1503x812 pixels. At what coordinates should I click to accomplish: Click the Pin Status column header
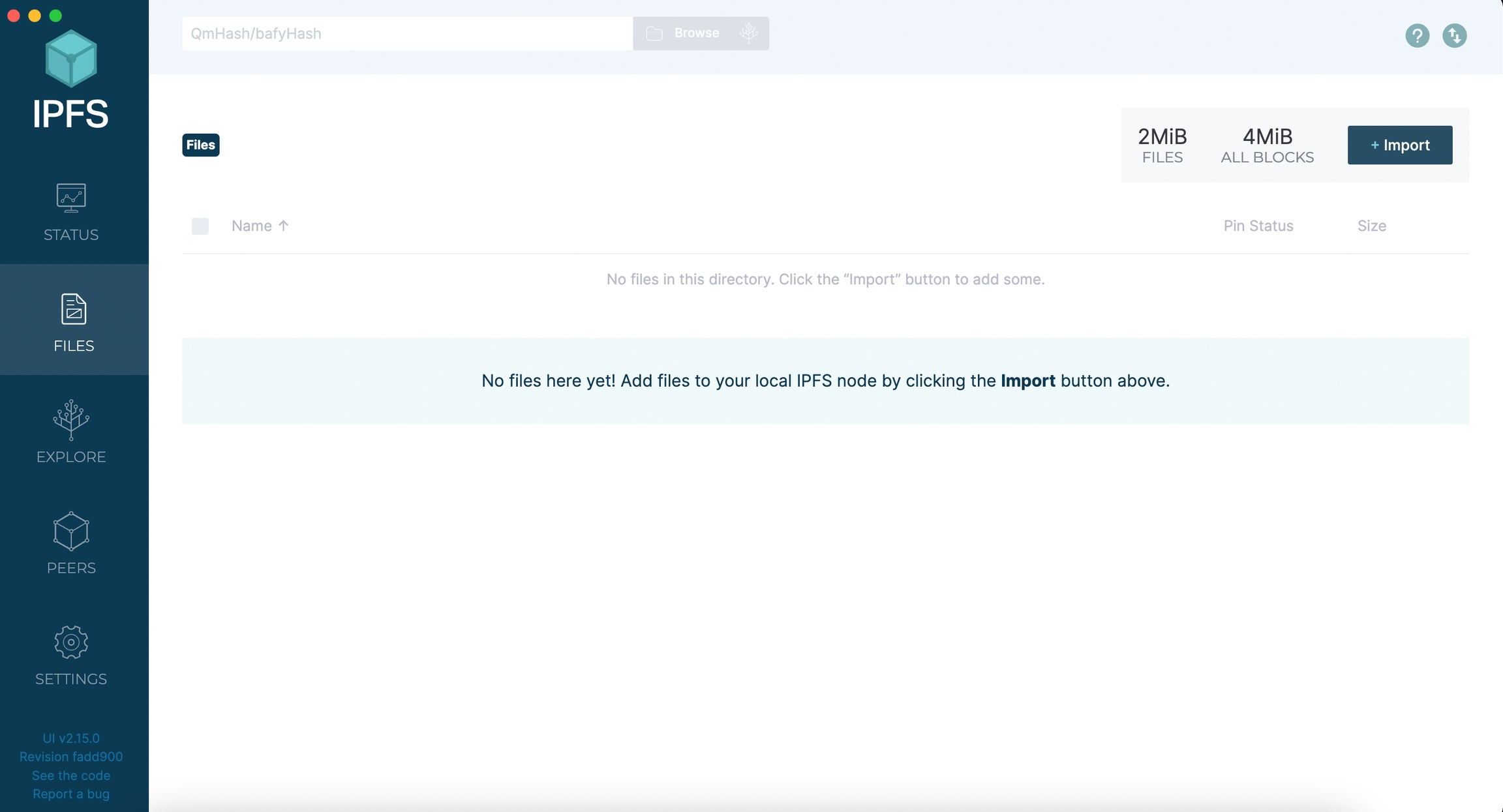pyautogui.click(x=1258, y=226)
